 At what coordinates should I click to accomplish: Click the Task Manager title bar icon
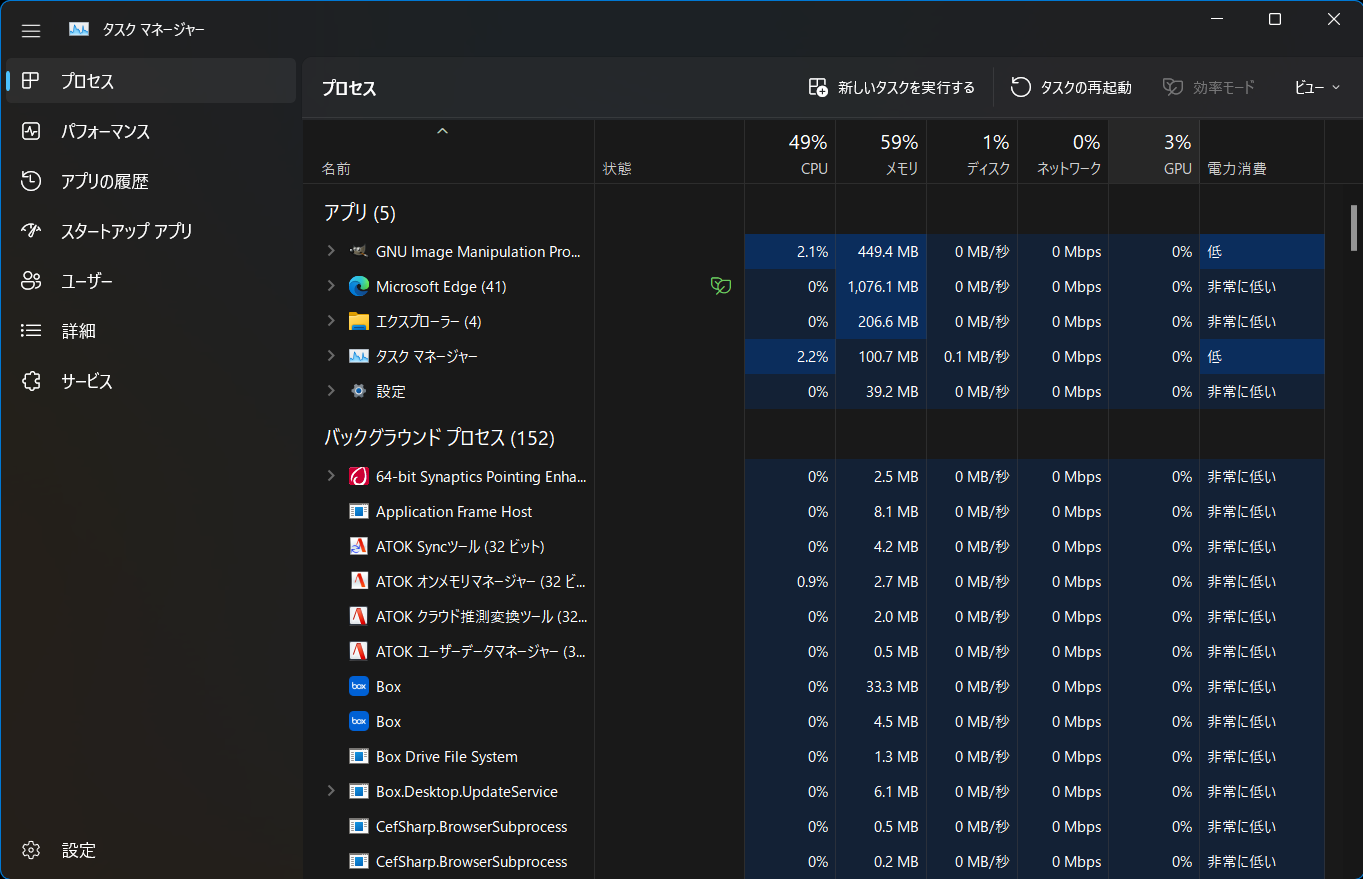(x=79, y=30)
